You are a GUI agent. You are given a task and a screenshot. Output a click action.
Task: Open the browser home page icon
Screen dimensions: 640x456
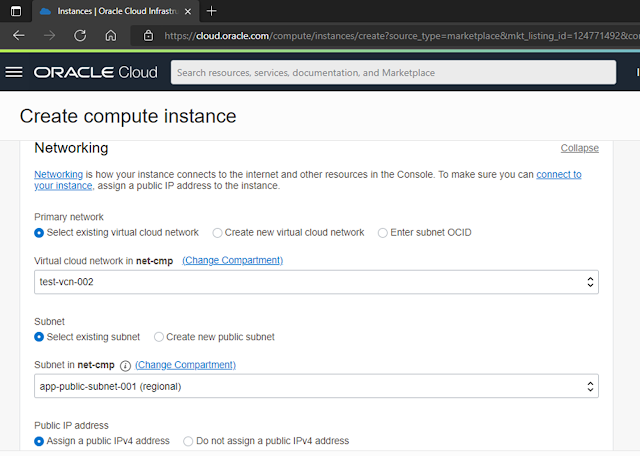111,36
